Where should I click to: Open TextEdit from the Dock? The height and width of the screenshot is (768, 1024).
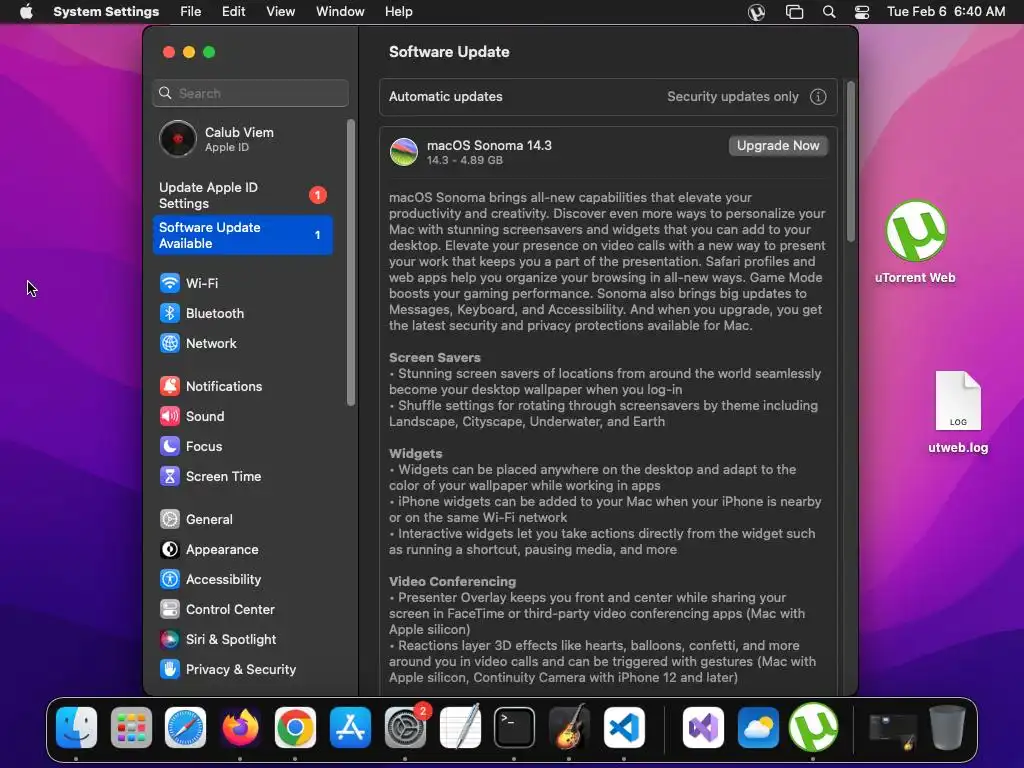coord(460,728)
